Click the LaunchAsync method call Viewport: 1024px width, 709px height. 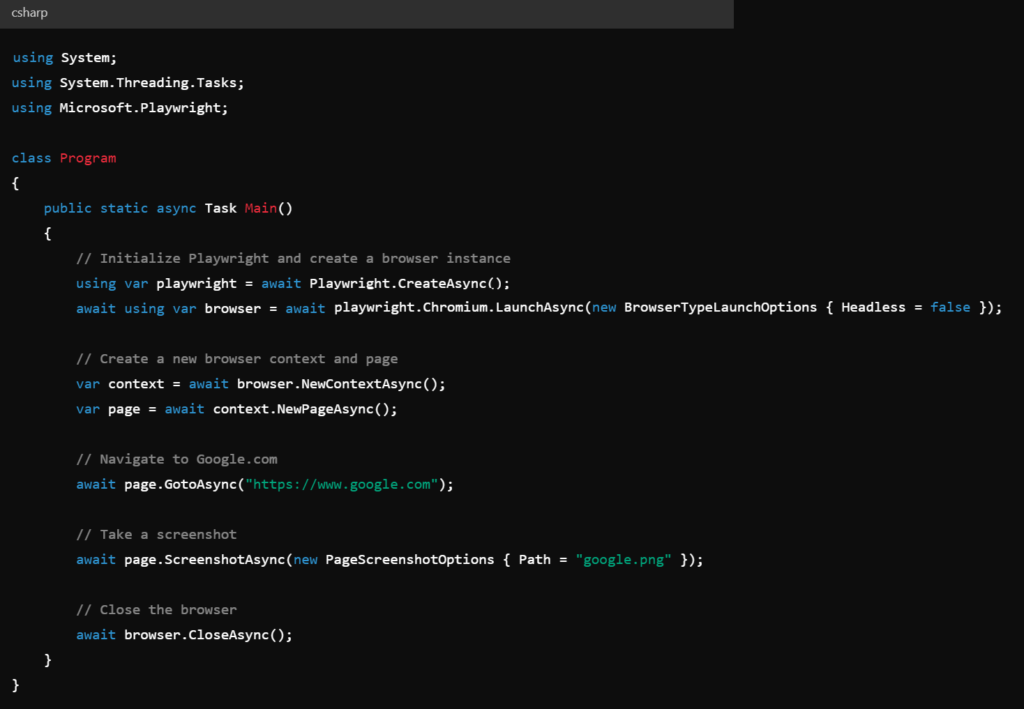(540, 308)
